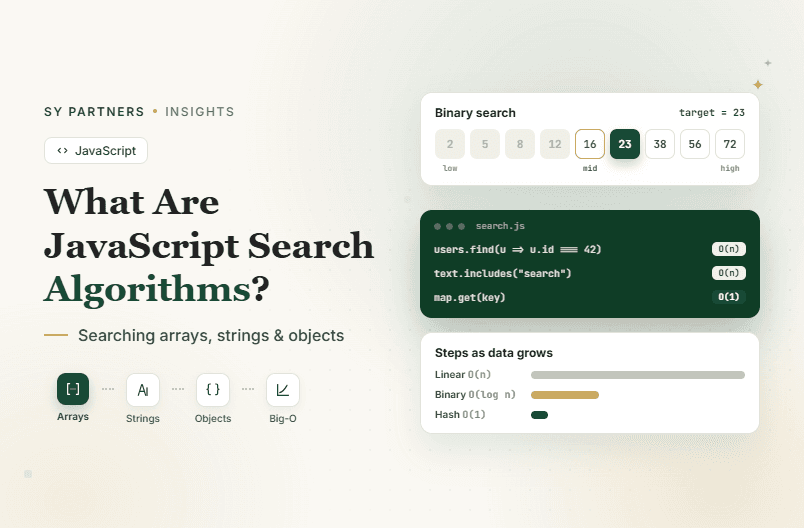
Task: Click the "Steps as data grows" heading
Action: [494, 353]
